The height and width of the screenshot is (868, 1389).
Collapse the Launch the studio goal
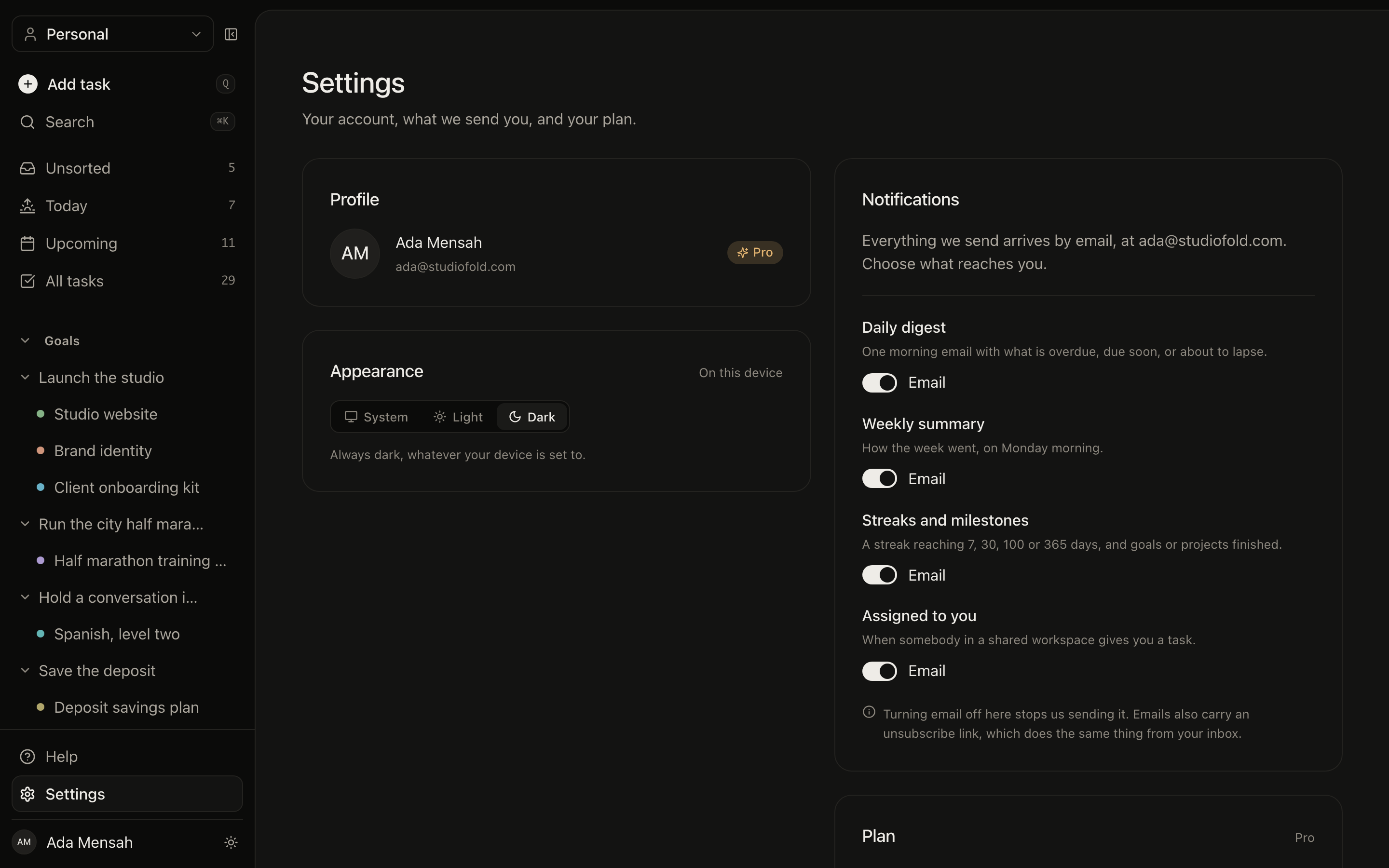[25, 377]
